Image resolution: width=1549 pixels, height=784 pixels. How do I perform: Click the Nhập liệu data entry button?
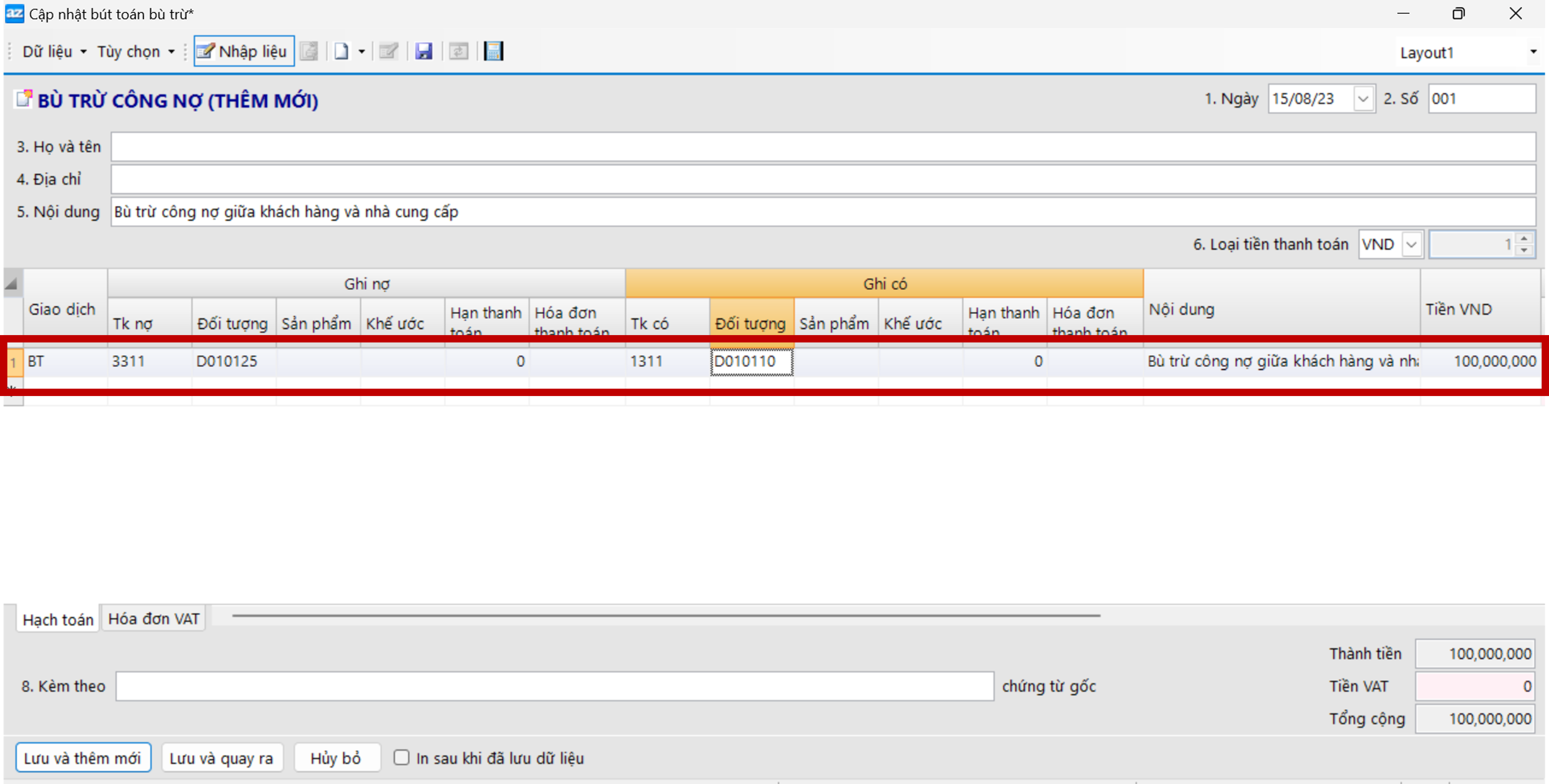click(x=244, y=51)
